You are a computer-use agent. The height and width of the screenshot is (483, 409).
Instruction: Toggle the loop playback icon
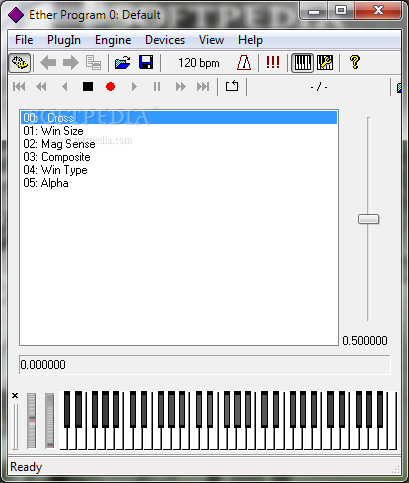(x=232, y=86)
